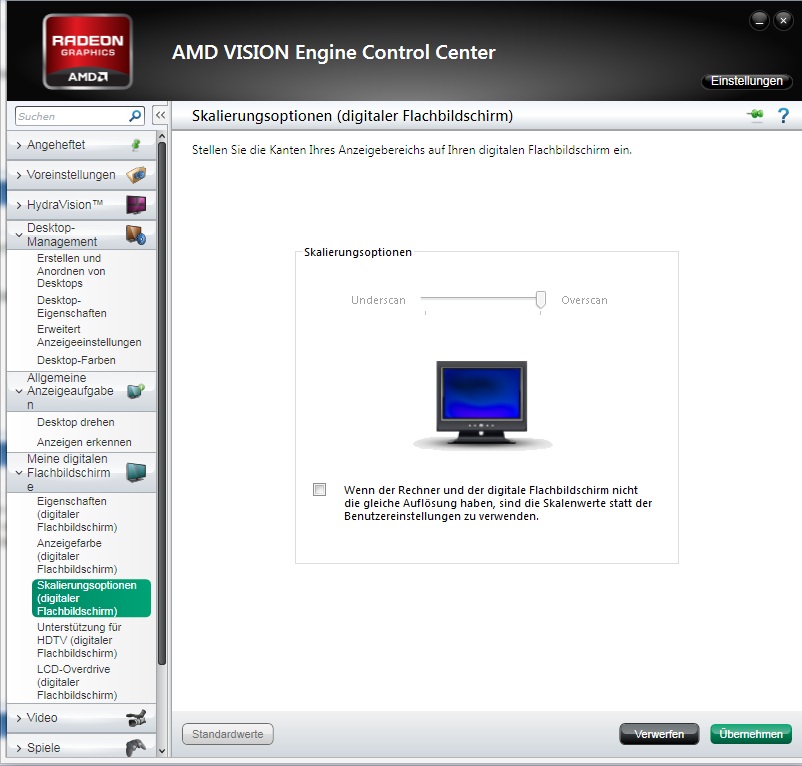Click Übernehmen to apply settings

(751, 734)
